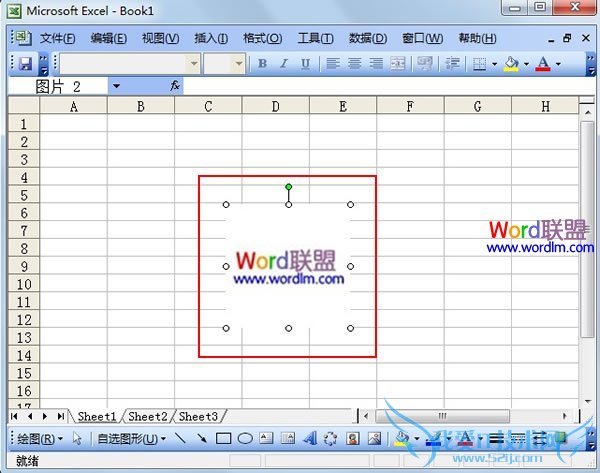600x473 pixels.
Task: Click the fx insert function button
Action: click(175, 86)
